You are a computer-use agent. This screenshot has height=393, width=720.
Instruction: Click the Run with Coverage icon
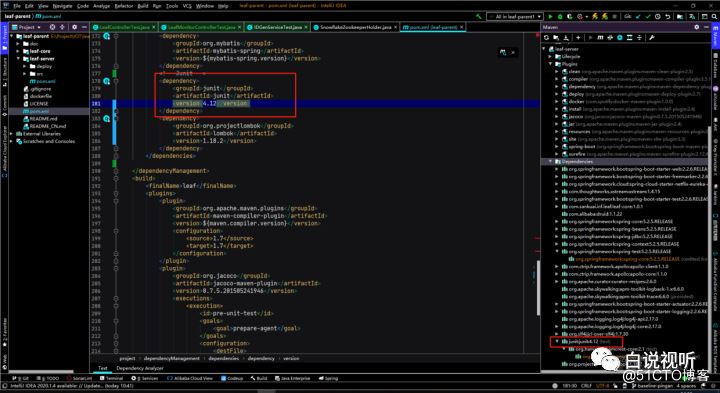tap(570, 17)
